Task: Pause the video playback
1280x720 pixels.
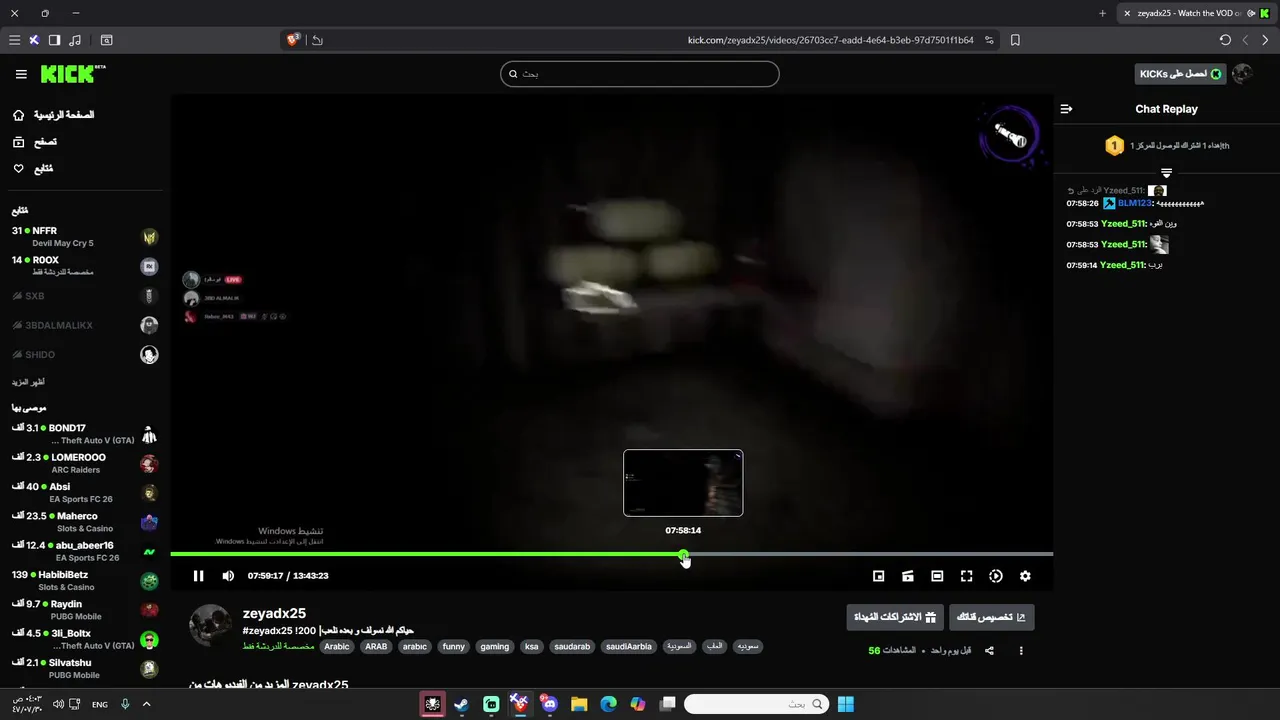Action: pyautogui.click(x=198, y=576)
